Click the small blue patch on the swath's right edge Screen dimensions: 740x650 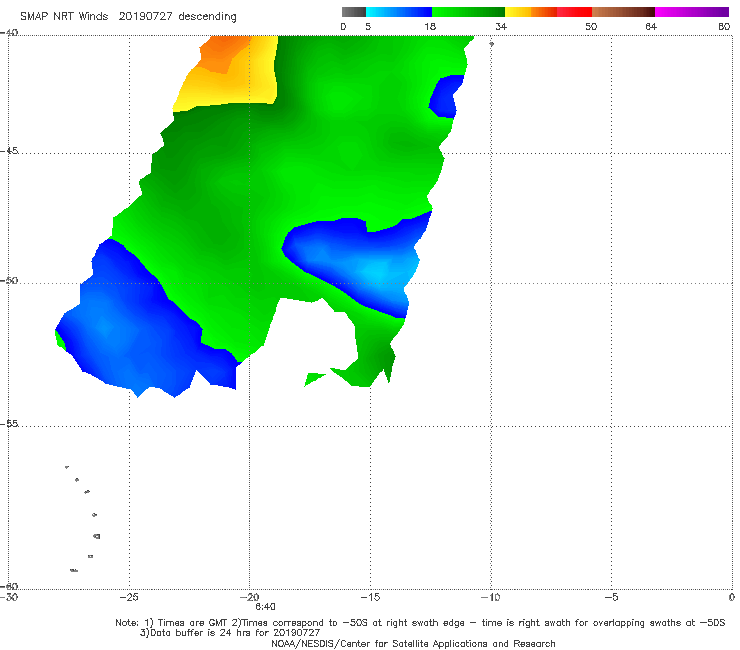[444, 97]
